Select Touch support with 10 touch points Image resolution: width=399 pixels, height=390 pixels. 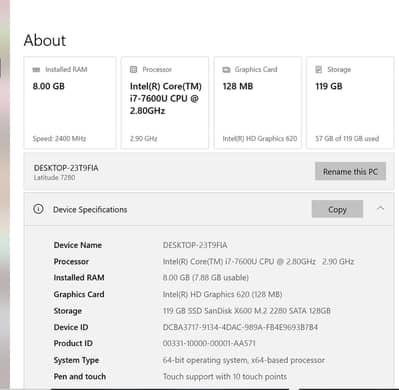click(225, 376)
